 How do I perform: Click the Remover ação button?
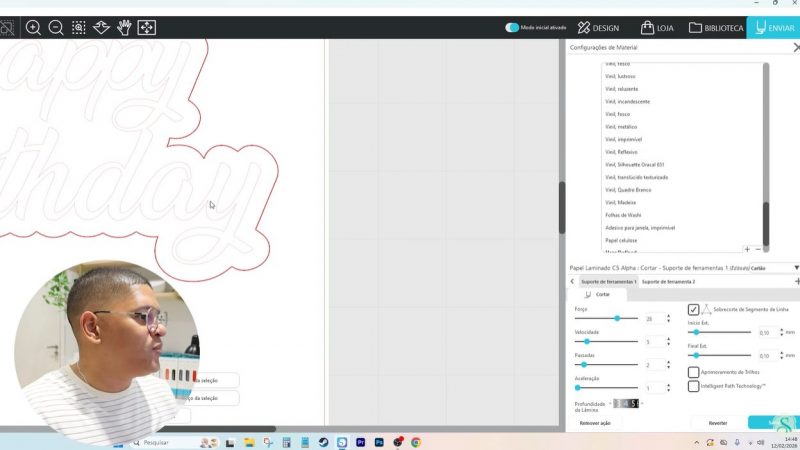tap(594, 423)
